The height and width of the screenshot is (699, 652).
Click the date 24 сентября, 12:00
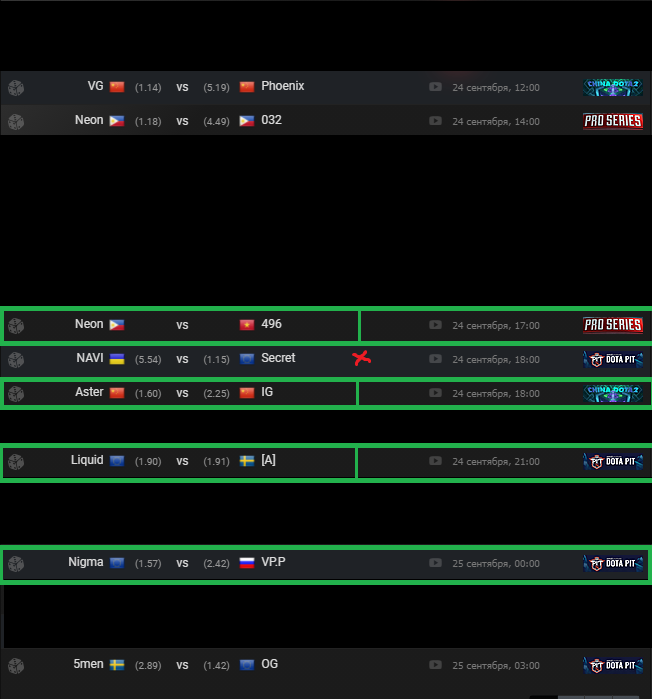[x=496, y=88]
